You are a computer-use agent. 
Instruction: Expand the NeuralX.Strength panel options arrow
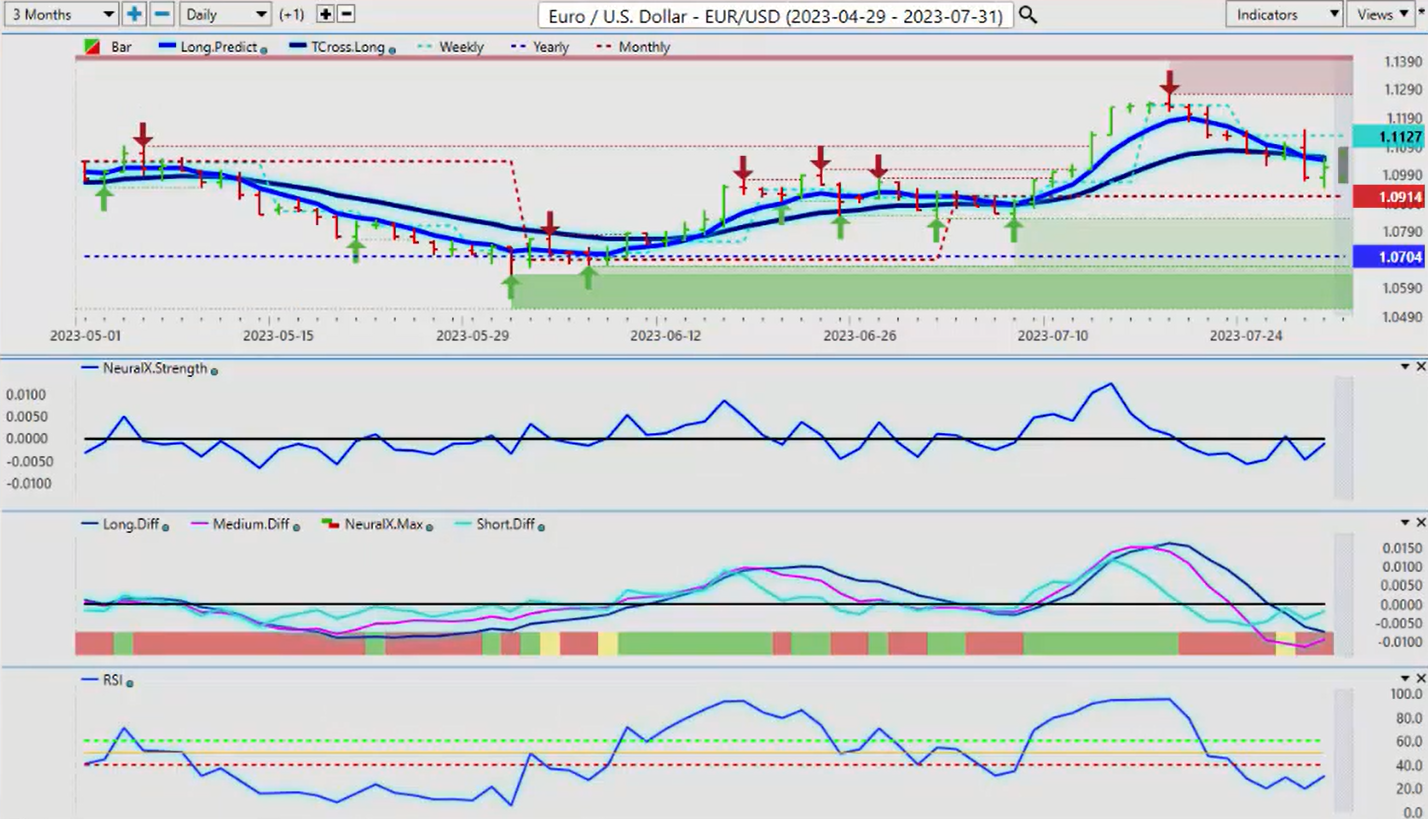[x=1405, y=367]
